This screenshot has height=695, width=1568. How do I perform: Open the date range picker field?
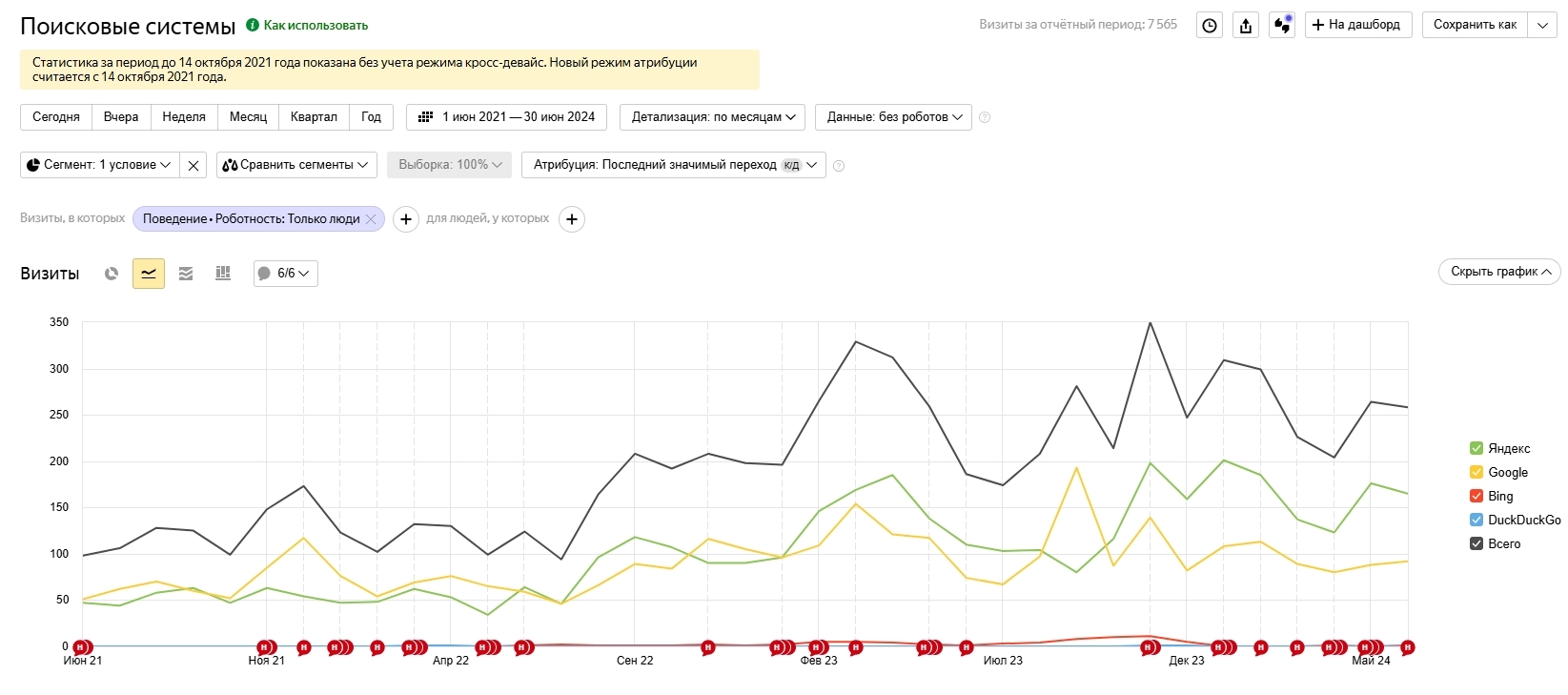point(507,117)
